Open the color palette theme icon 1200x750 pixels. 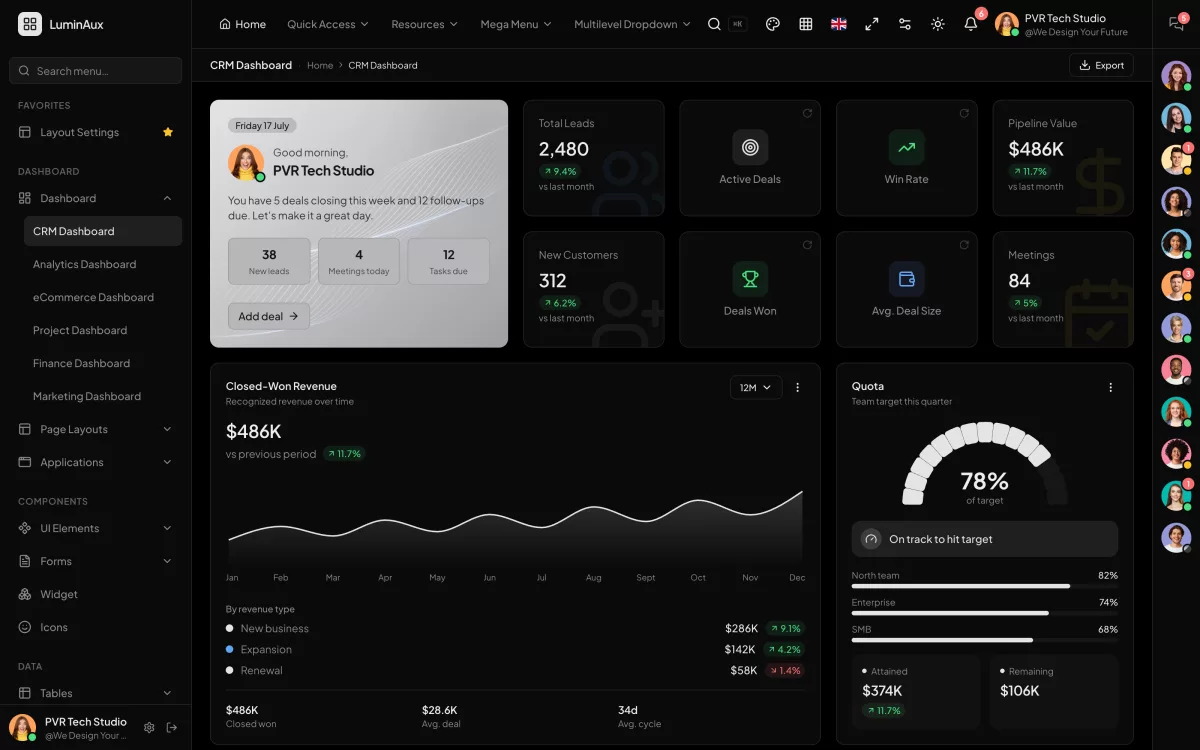772,24
